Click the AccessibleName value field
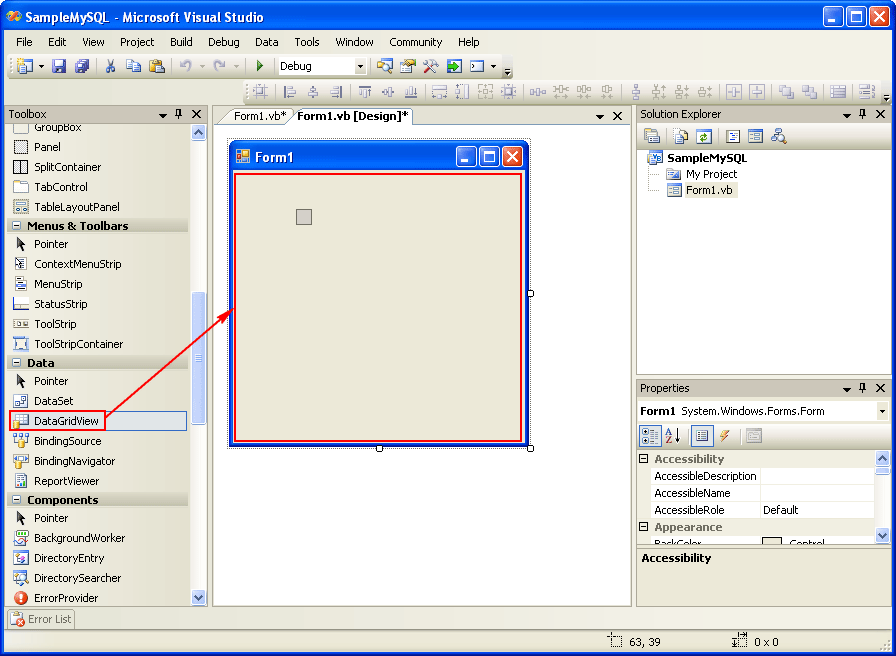This screenshot has width=896, height=656. click(817, 493)
